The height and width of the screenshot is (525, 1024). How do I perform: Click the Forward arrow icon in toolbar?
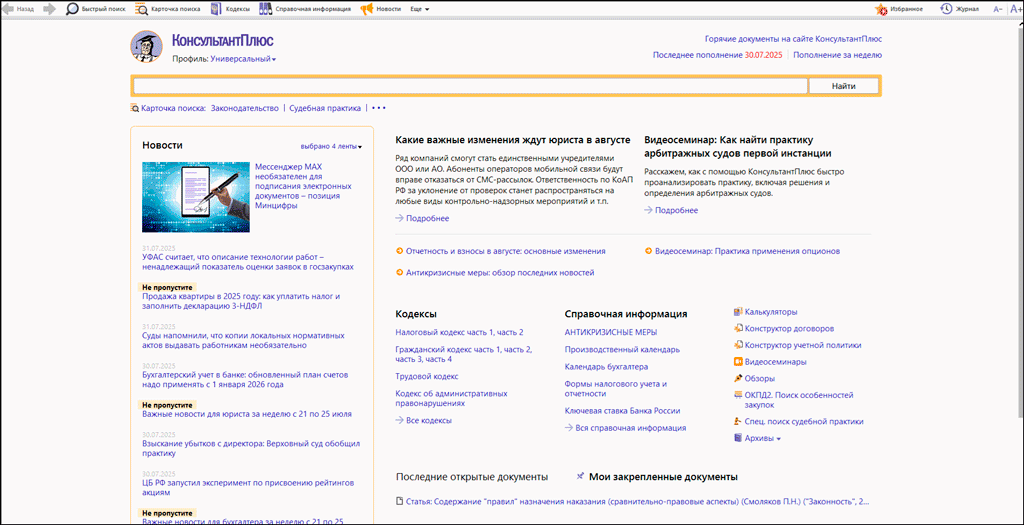49,9
